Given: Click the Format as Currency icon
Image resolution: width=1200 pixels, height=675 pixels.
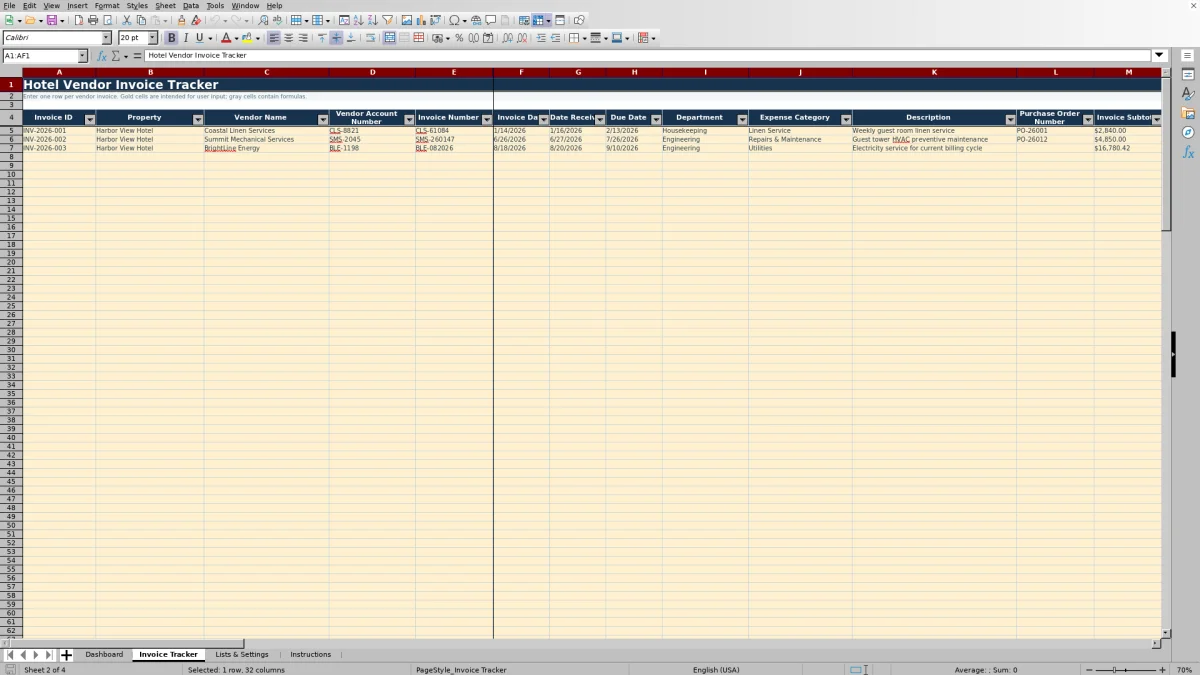Looking at the screenshot, I should click(x=439, y=38).
